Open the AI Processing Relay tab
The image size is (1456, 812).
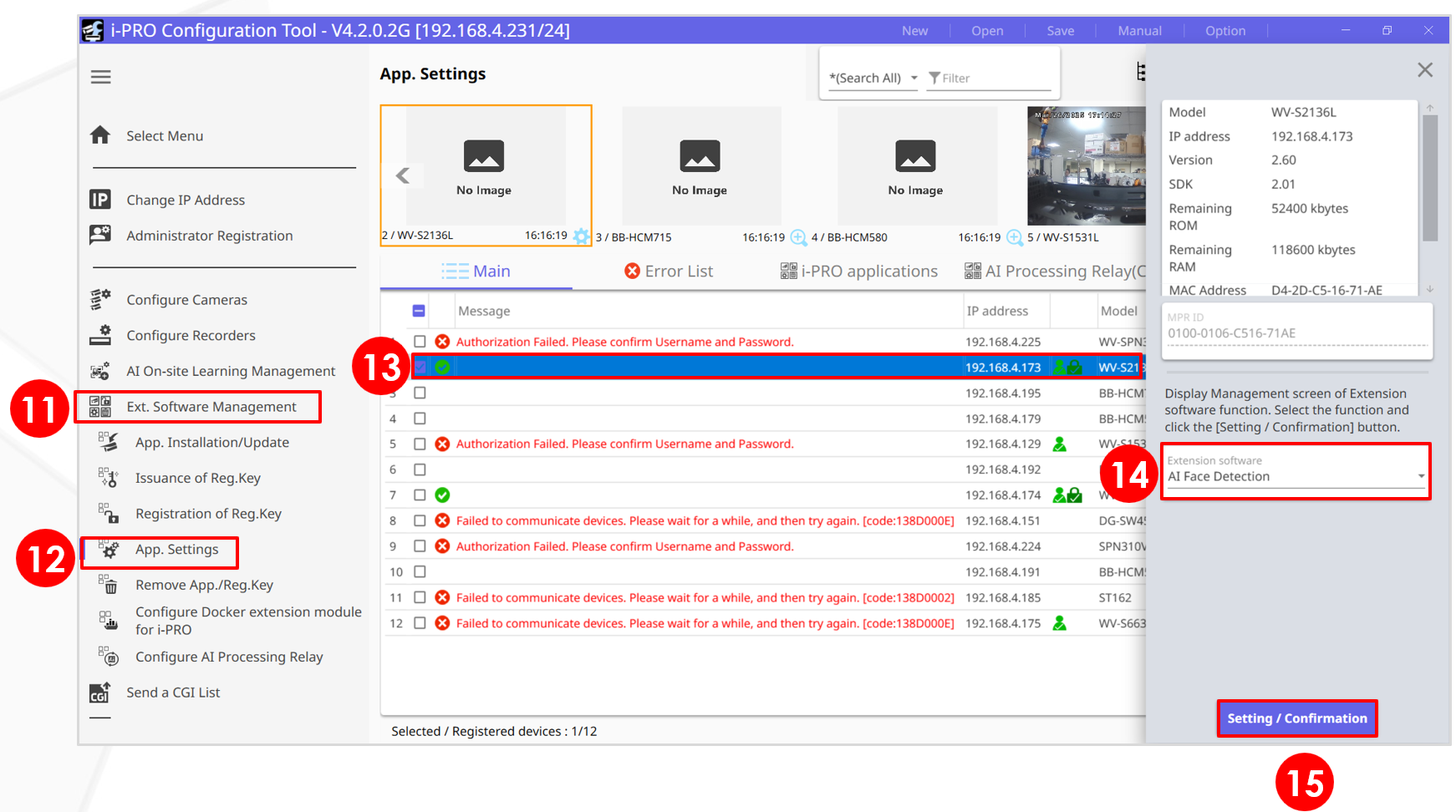1055,271
